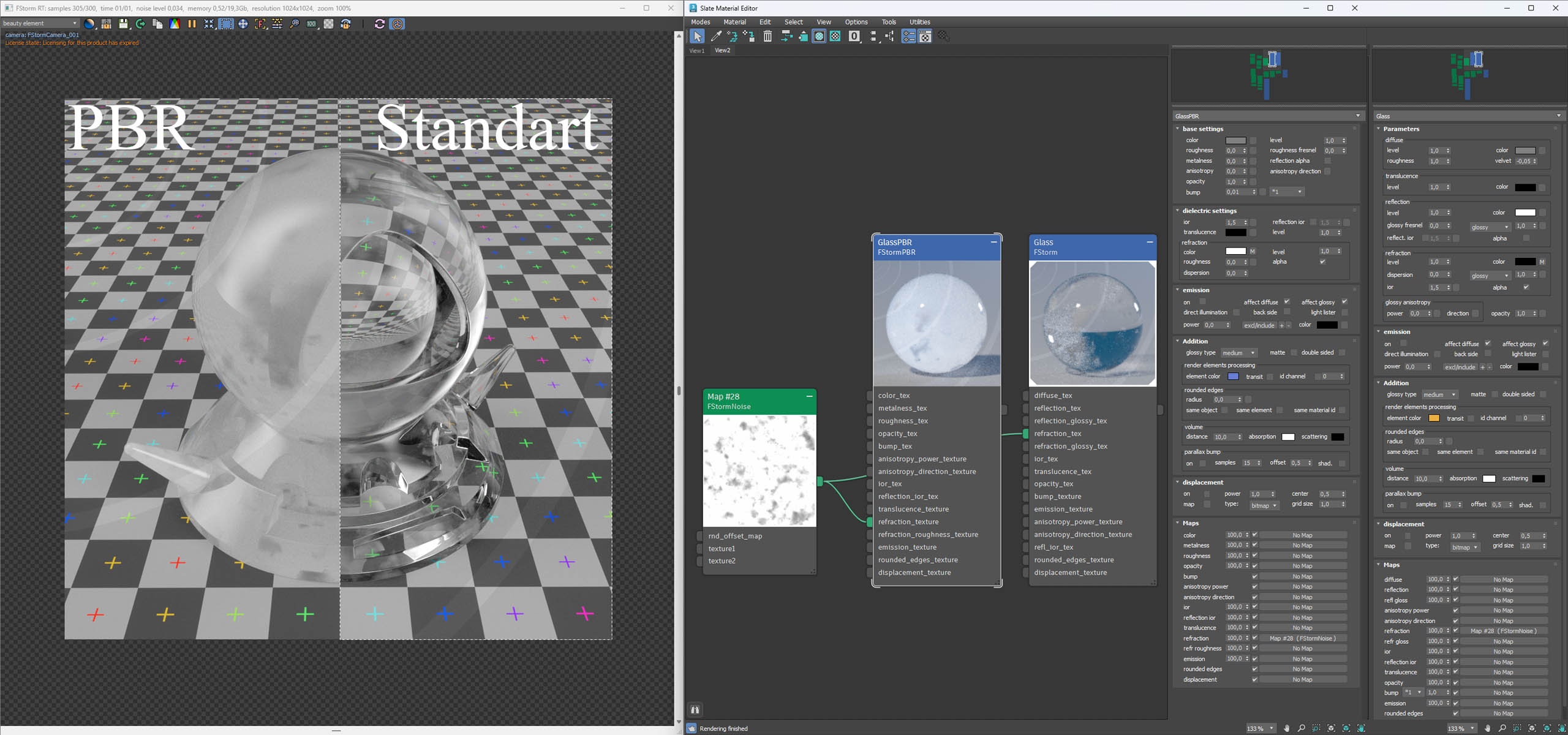Collapse the dielectric settings rollout
The image size is (1568, 735).
tap(1177, 211)
